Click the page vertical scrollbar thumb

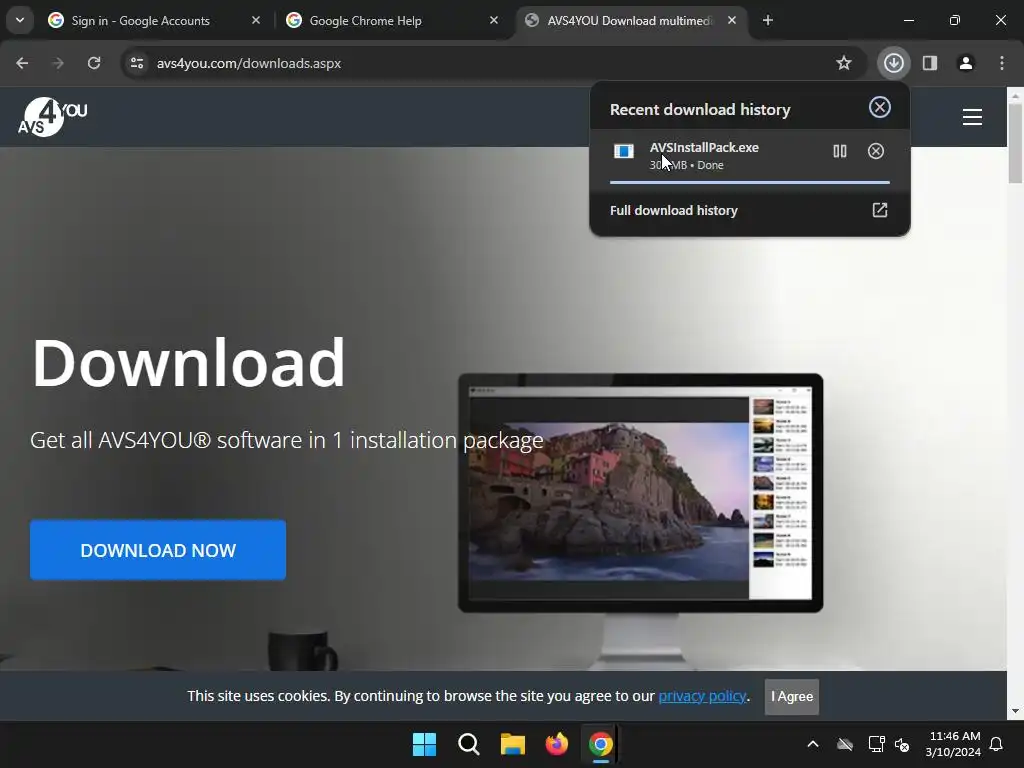[1016, 144]
